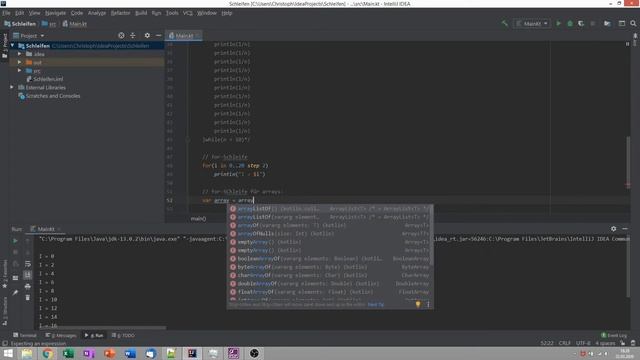Click the UTF-8 encoding in status bar

click(583, 343)
